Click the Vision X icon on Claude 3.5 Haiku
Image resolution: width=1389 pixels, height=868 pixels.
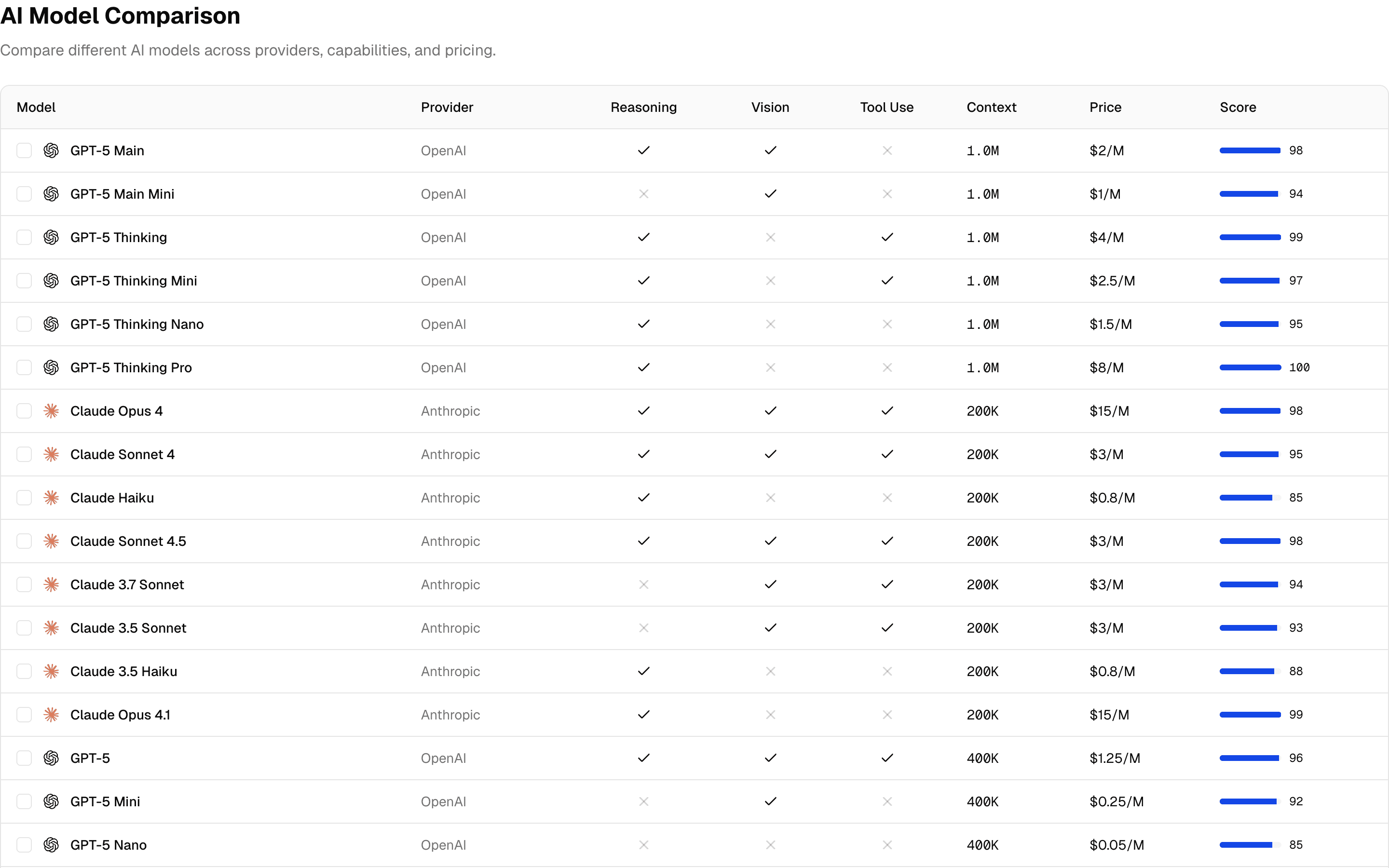click(x=770, y=671)
